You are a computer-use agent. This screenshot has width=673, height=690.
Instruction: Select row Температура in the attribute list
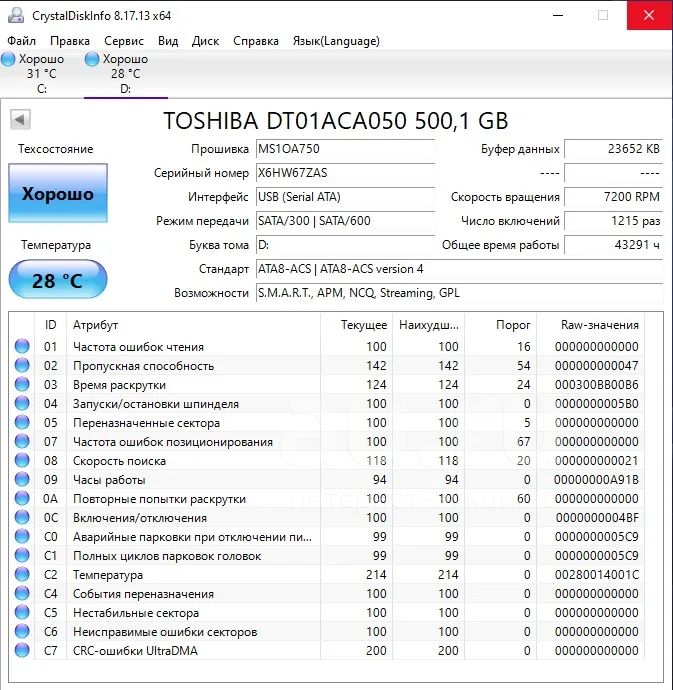click(x=327, y=575)
